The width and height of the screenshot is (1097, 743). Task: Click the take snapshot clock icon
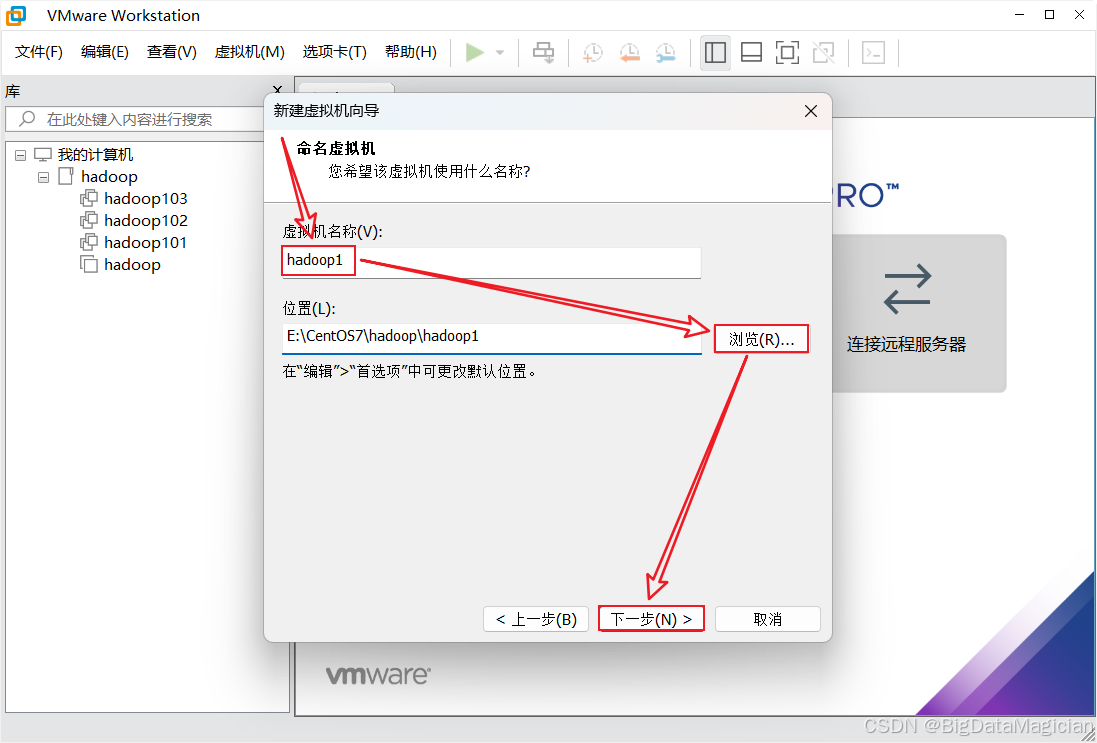coord(593,52)
